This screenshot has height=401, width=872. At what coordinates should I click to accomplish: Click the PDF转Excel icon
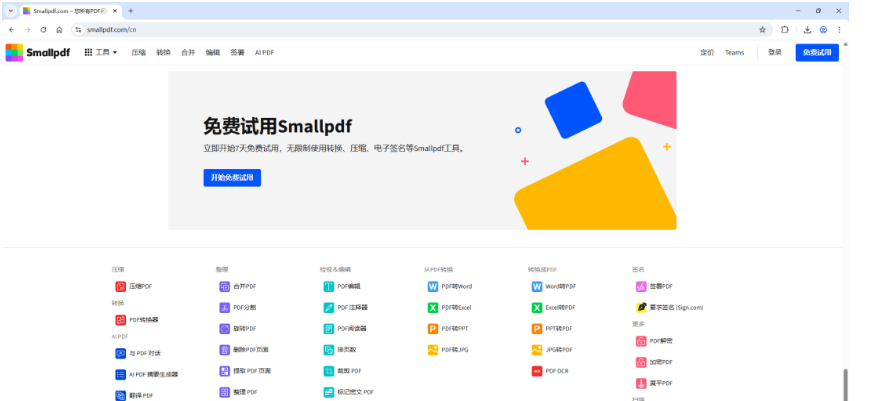click(x=433, y=308)
